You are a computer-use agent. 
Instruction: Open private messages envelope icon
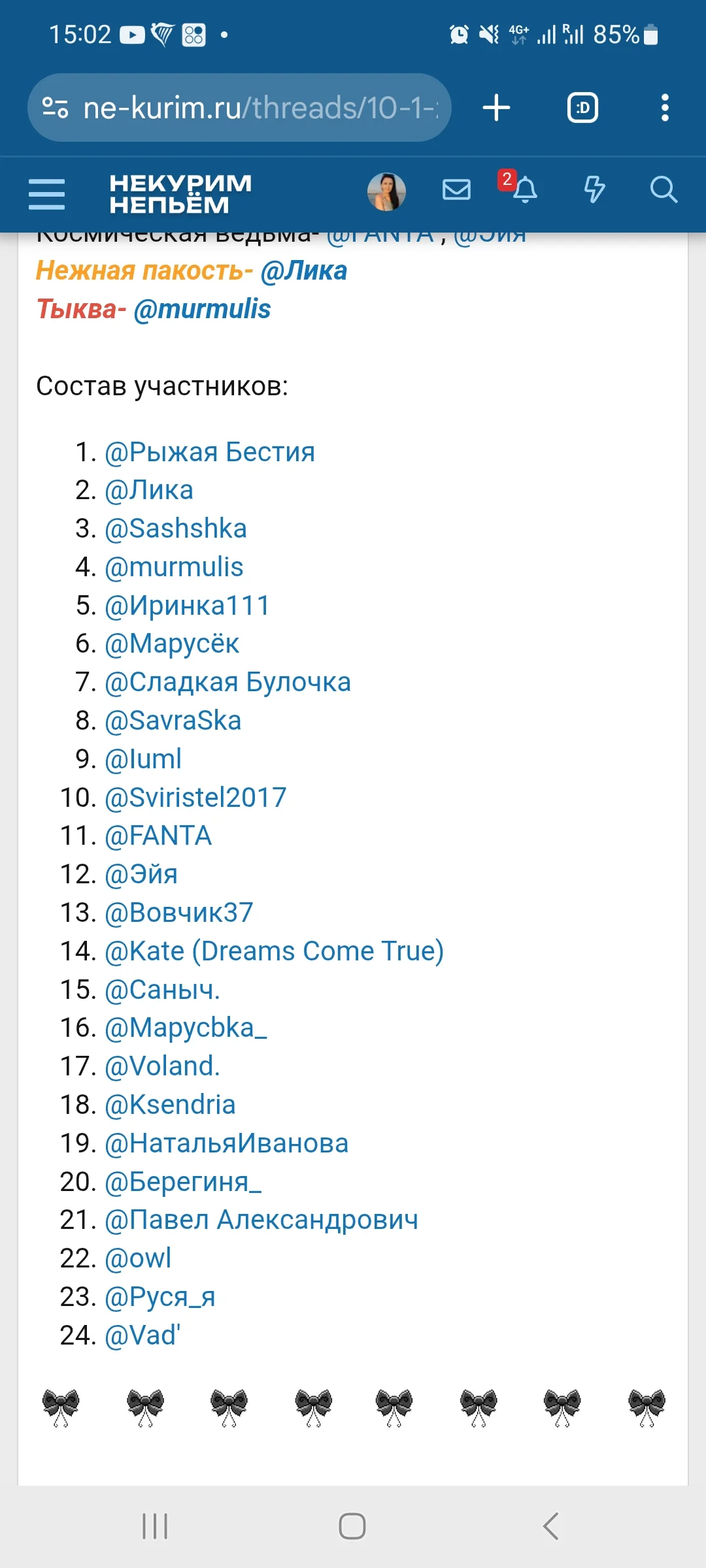click(456, 190)
